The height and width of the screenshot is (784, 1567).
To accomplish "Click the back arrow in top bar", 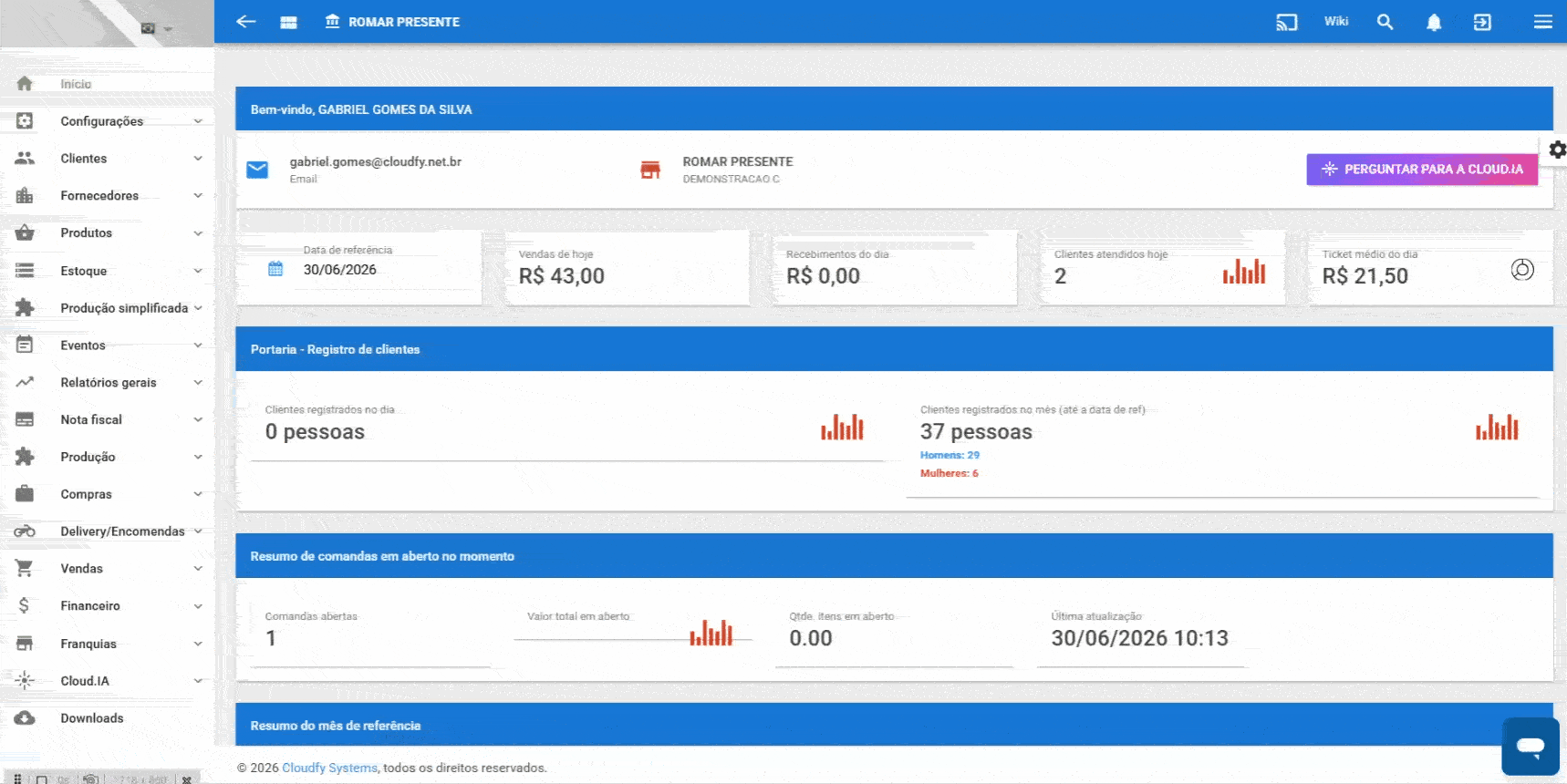I will pos(245,21).
